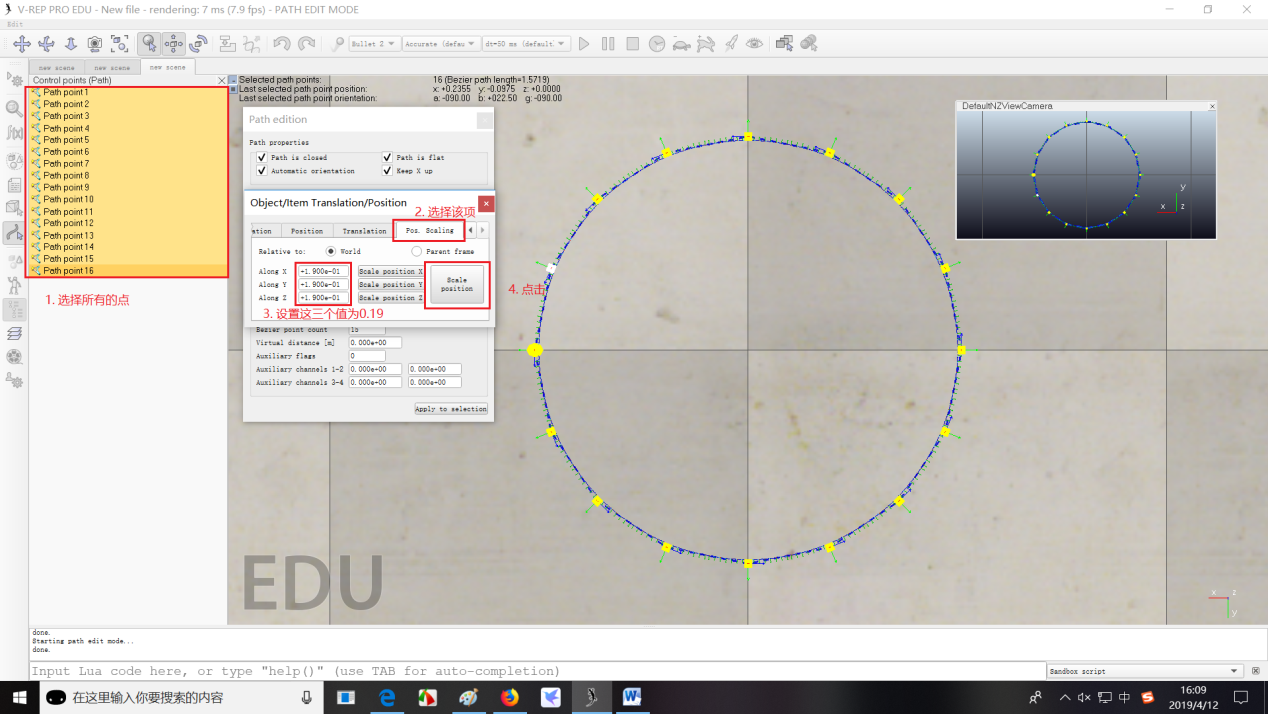The height and width of the screenshot is (714, 1268).
Task: Open the Edit menu
Action: 14,24
